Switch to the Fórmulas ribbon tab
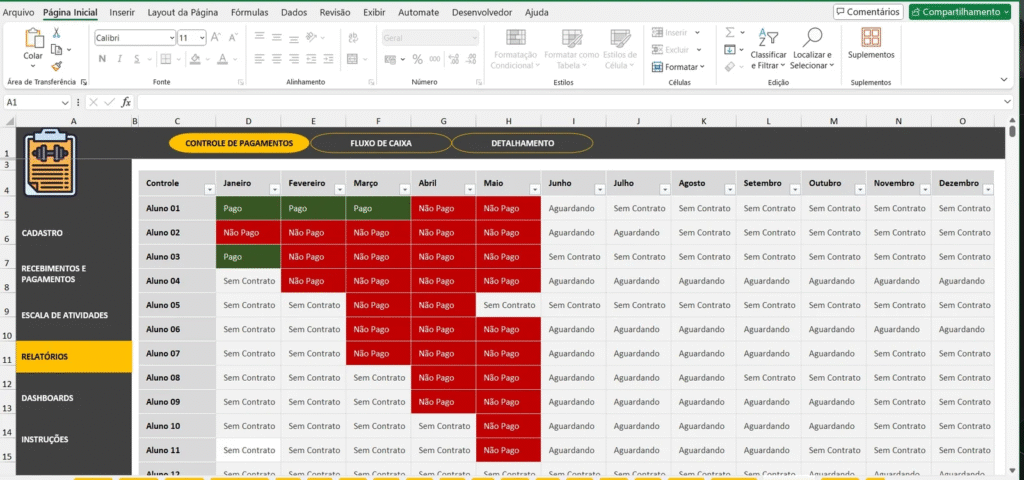 click(249, 13)
